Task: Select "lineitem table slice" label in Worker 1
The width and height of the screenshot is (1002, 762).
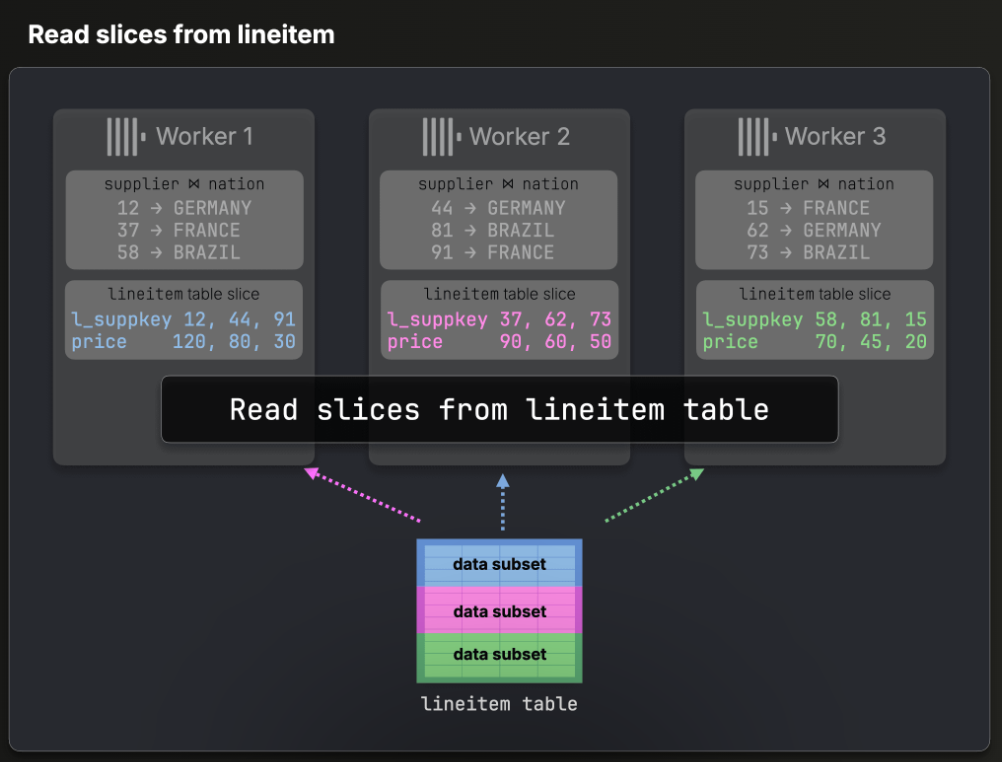Action: (184, 294)
